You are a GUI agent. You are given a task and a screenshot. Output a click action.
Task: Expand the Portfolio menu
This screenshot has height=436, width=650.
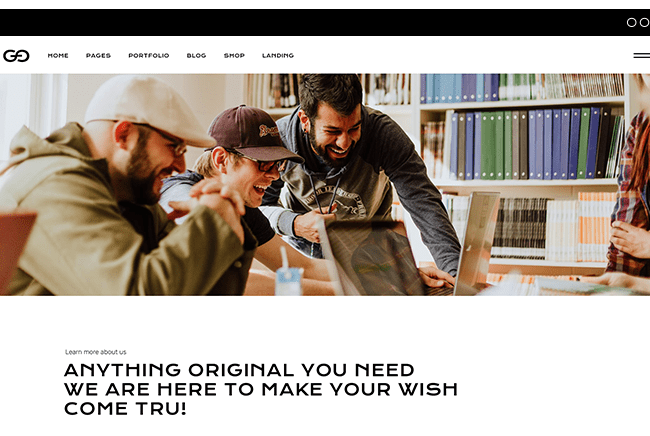149,56
